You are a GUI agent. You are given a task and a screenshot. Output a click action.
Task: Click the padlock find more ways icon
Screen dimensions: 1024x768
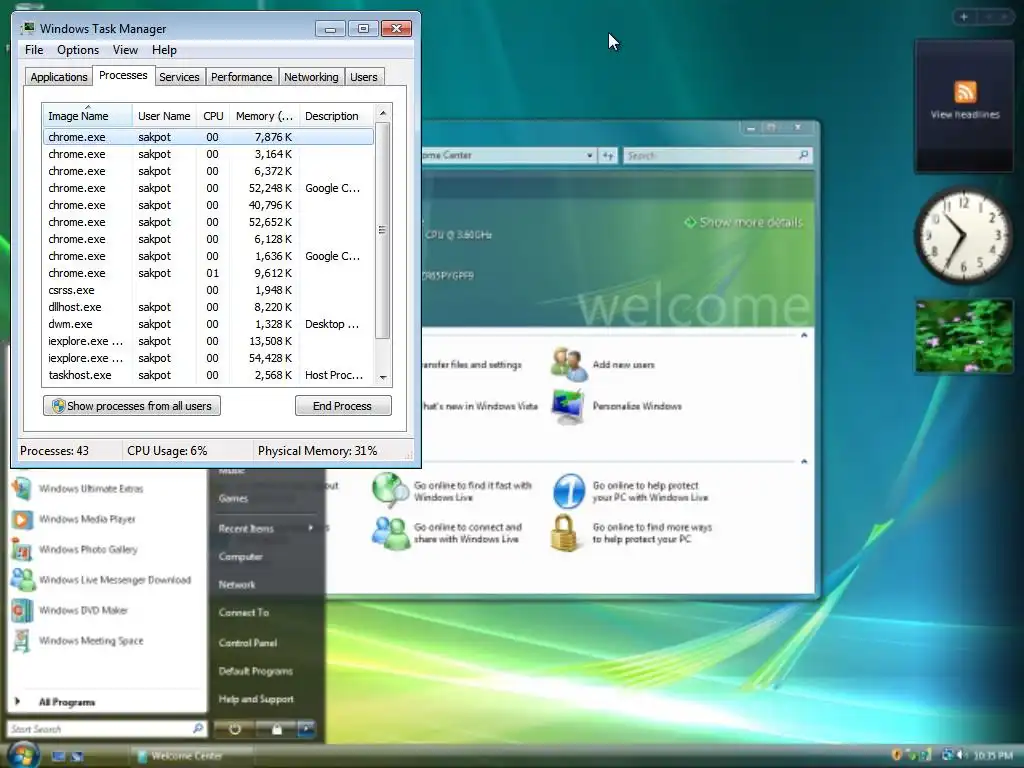(564, 533)
